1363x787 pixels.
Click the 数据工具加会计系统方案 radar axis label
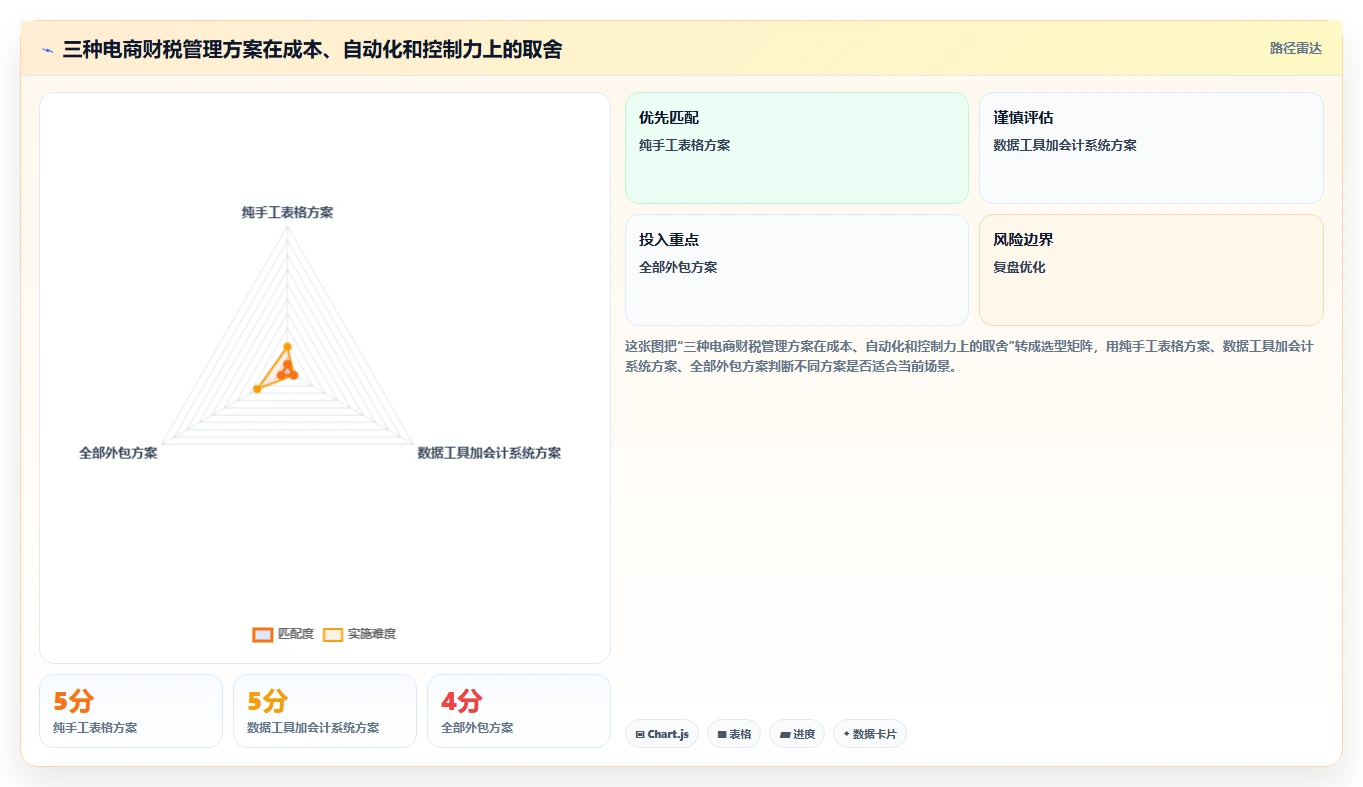tap(489, 453)
